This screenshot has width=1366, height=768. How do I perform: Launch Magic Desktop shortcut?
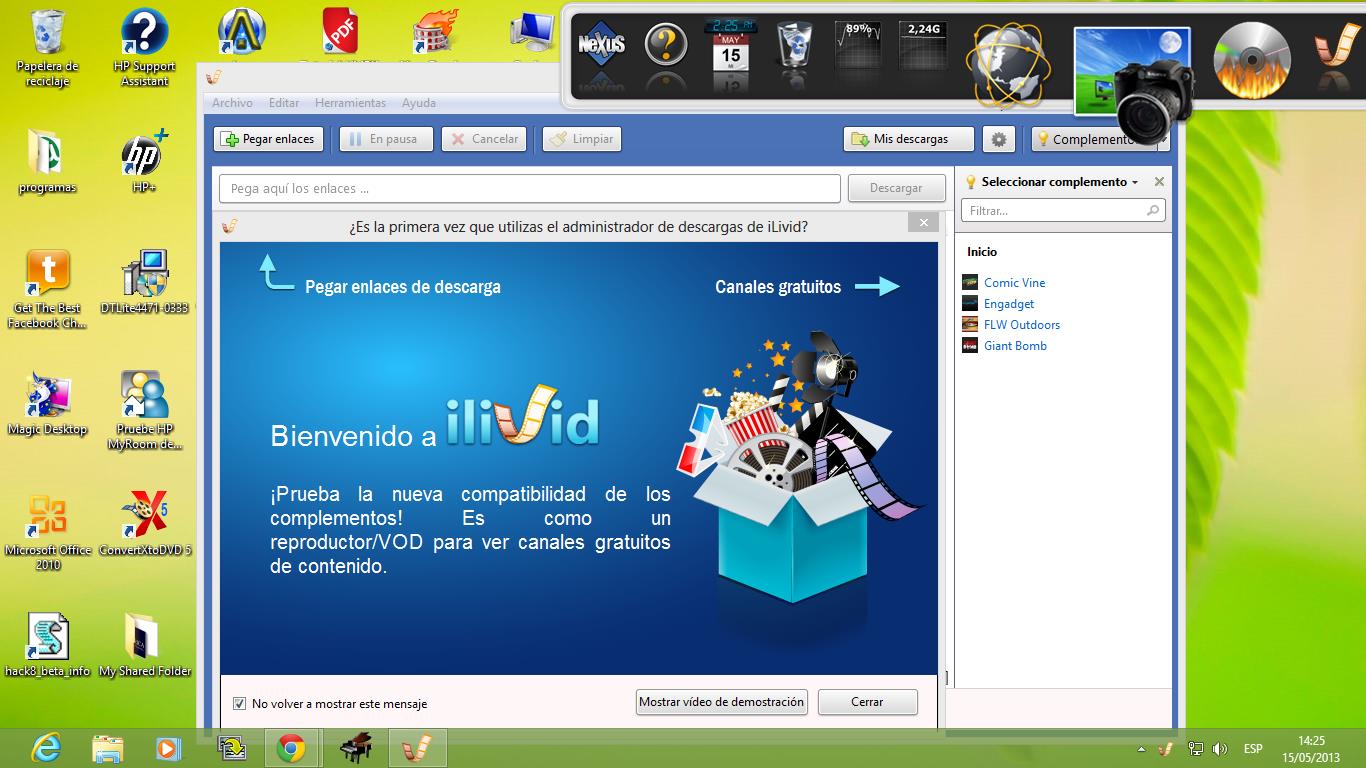47,404
